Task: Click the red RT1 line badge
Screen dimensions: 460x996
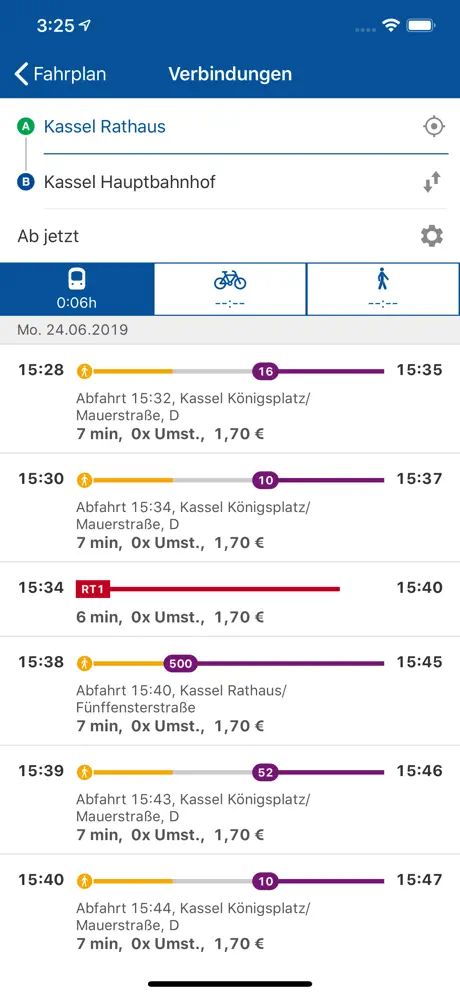Action: 93,589
